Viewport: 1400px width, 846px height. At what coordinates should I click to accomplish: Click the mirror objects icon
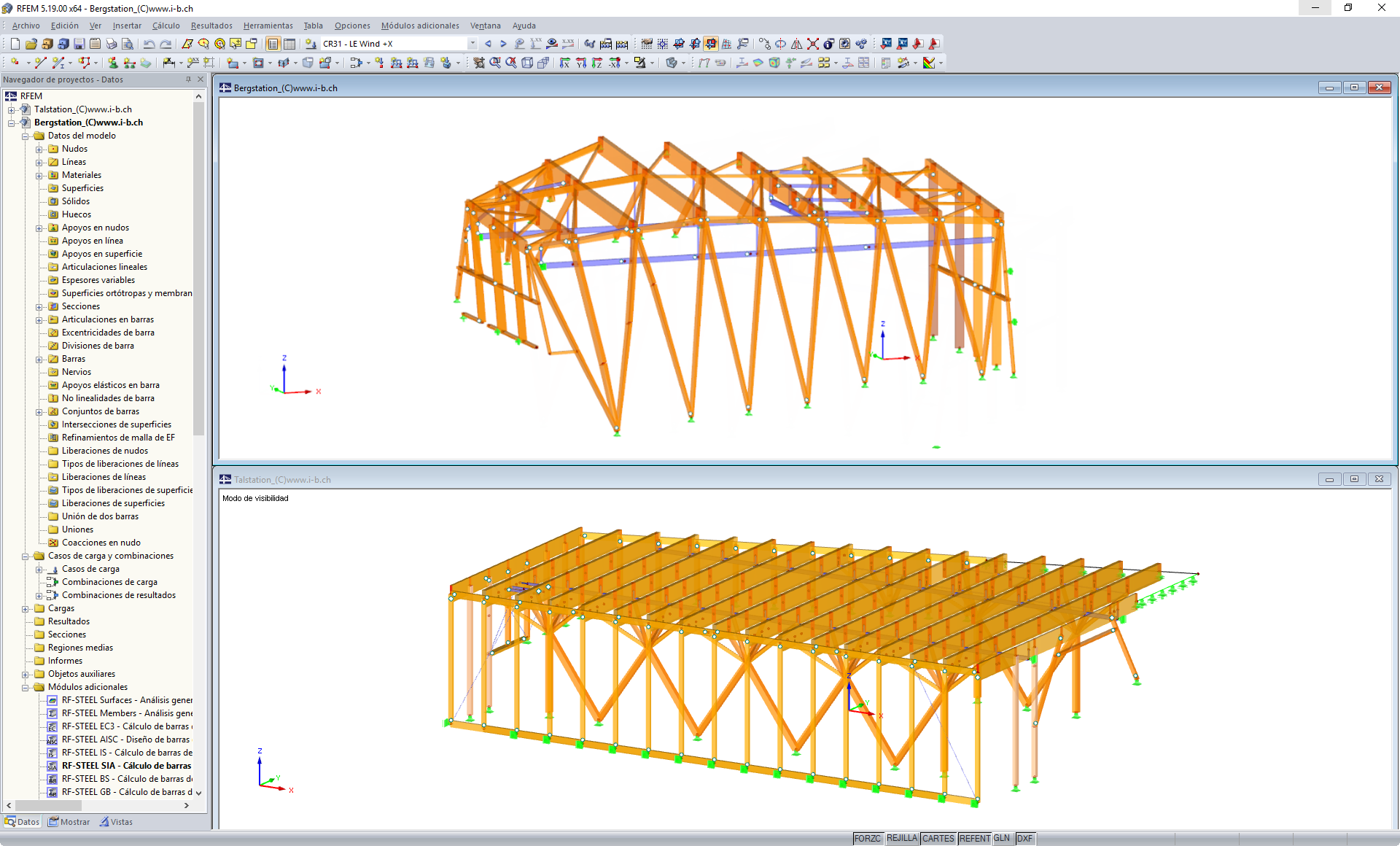(796, 44)
